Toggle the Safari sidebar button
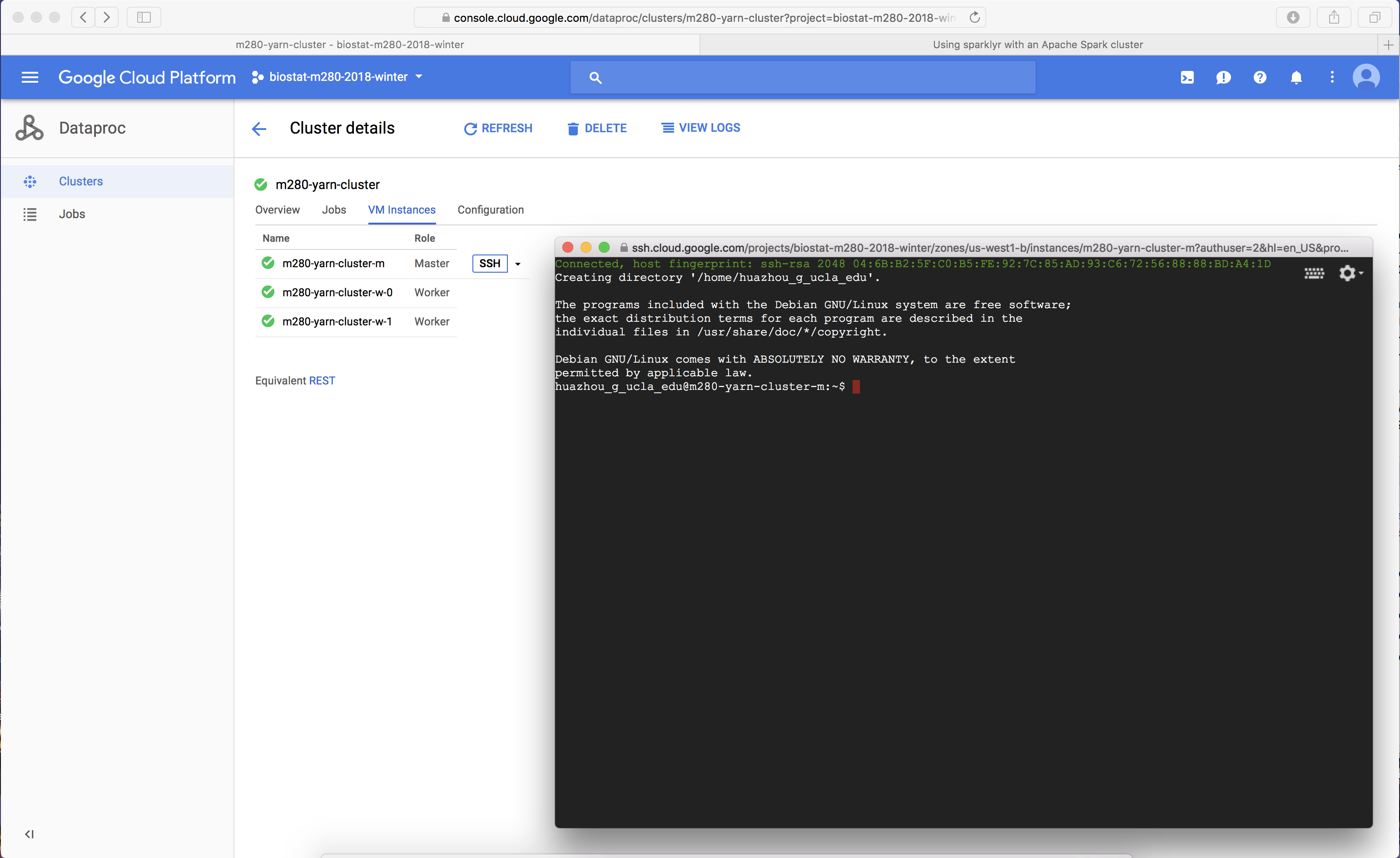Image resolution: width=1400 pixels, height=858 pixels. 144,17
